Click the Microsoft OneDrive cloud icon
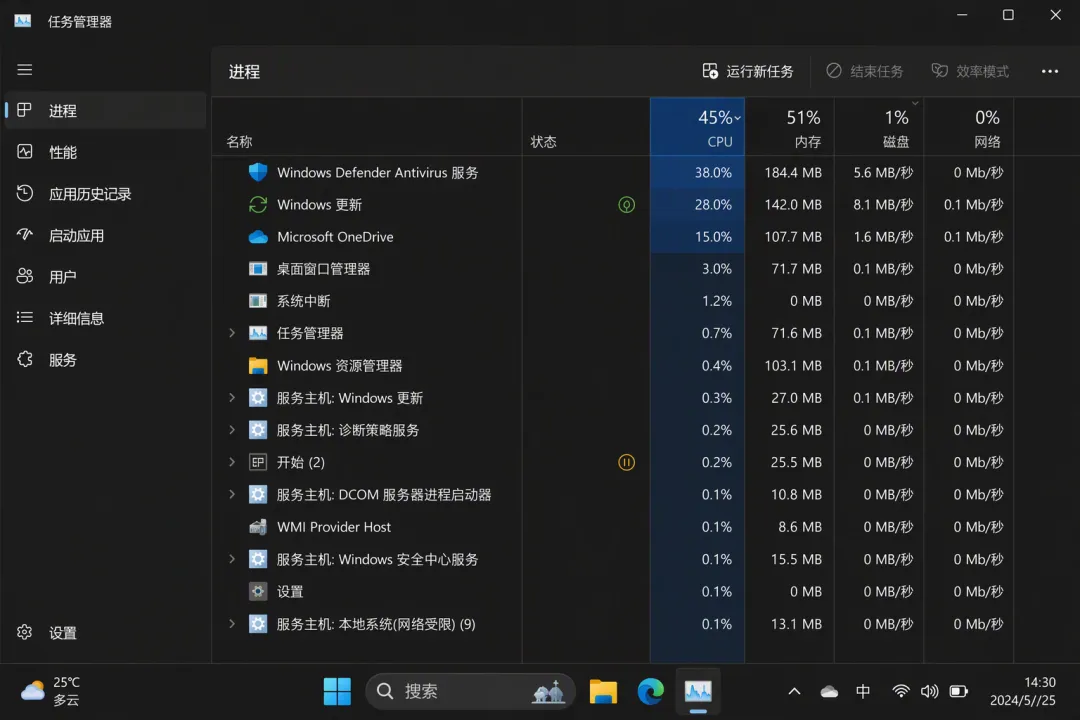 click(258, 237)
